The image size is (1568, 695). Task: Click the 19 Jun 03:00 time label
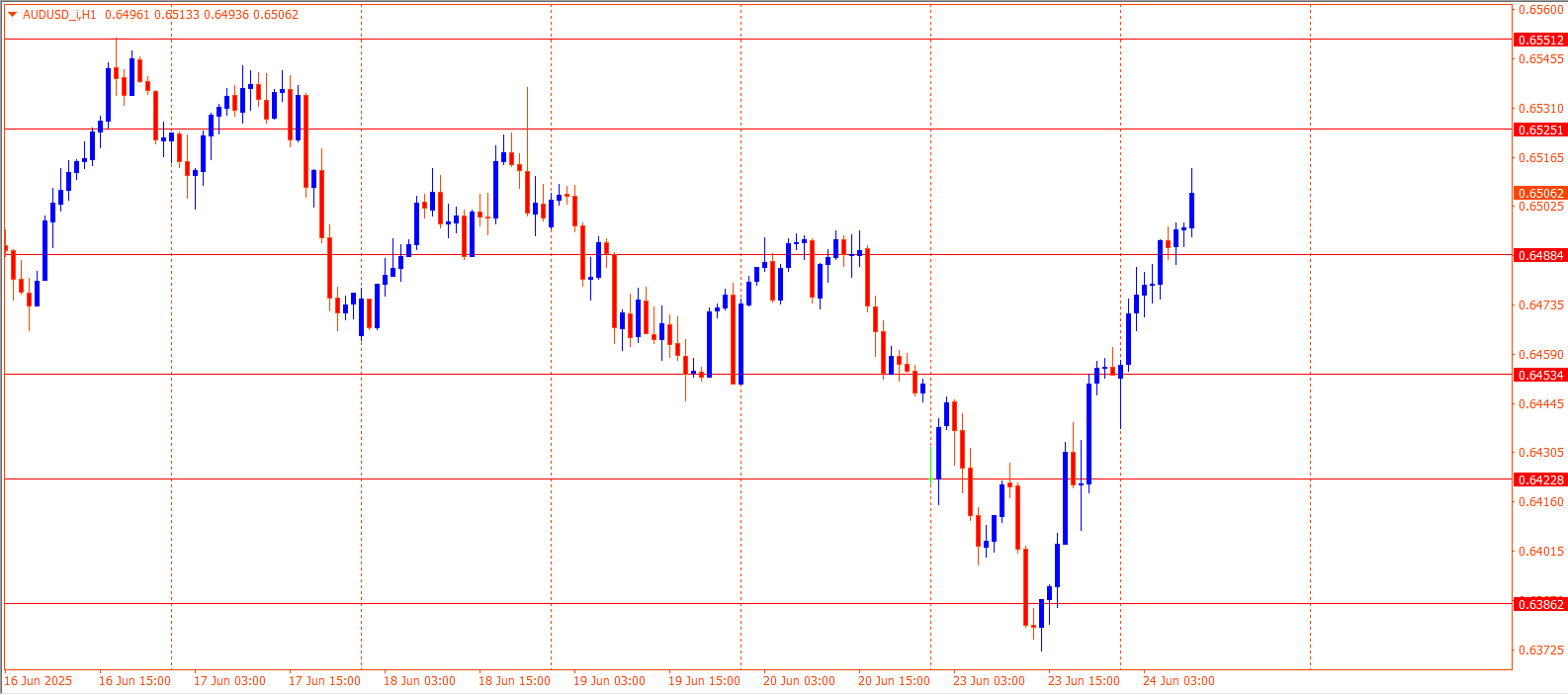click(609, 681)
